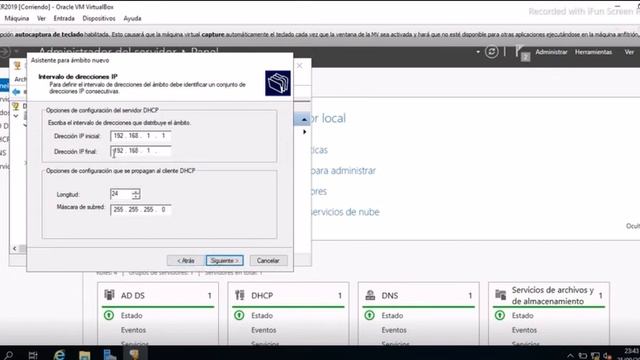Open the Ayuda menu in VirtualBox

tap(132, 18)
